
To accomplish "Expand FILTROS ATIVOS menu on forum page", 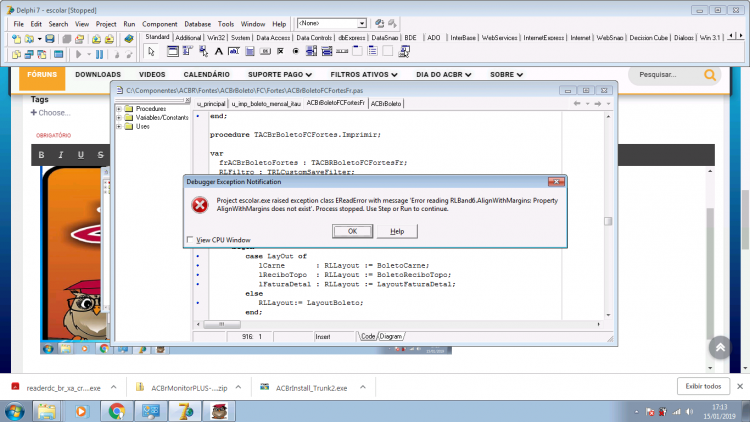I will pyautogui.click(x=364, y=75).
